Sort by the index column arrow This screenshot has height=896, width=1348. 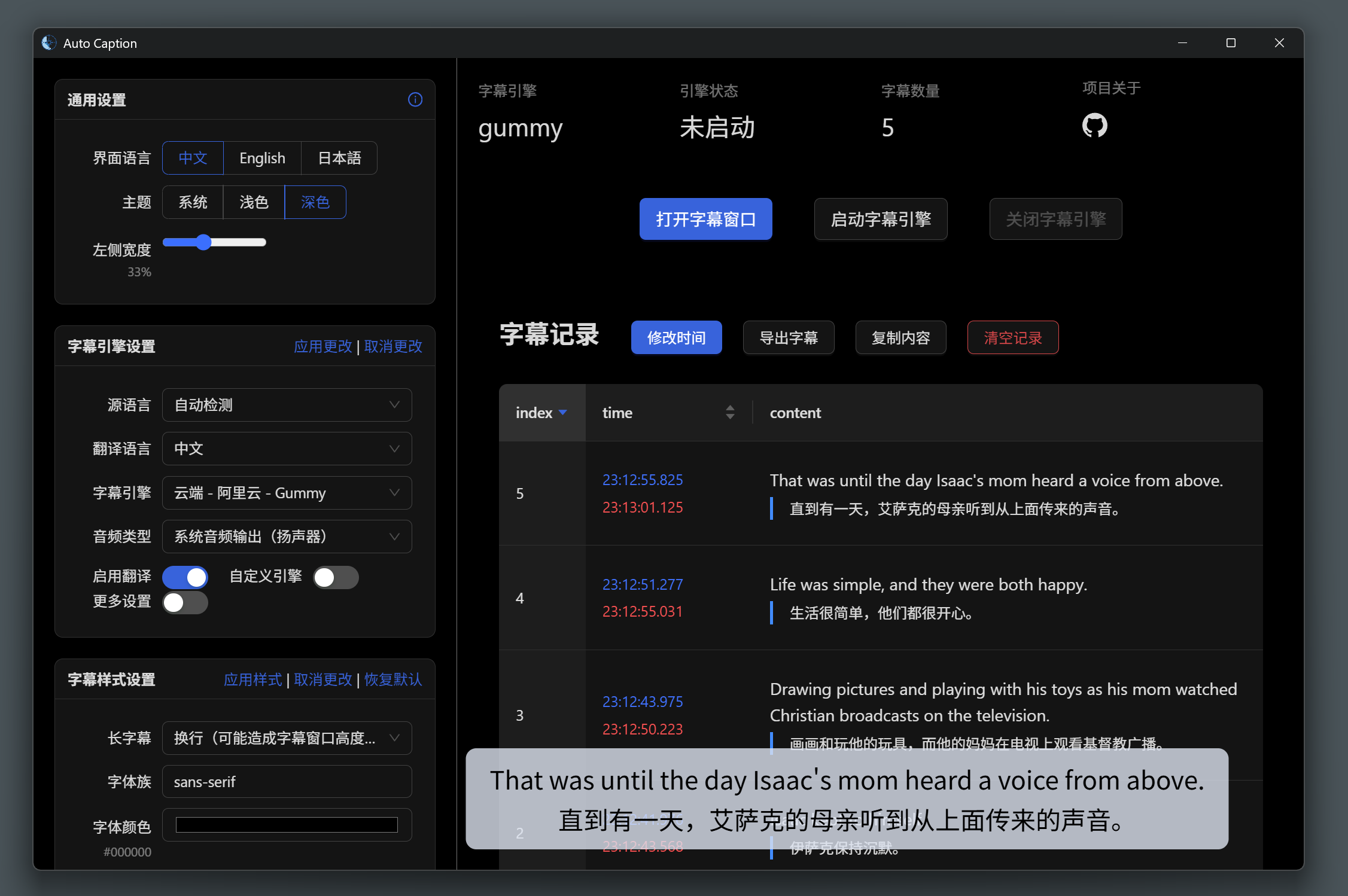562,413
